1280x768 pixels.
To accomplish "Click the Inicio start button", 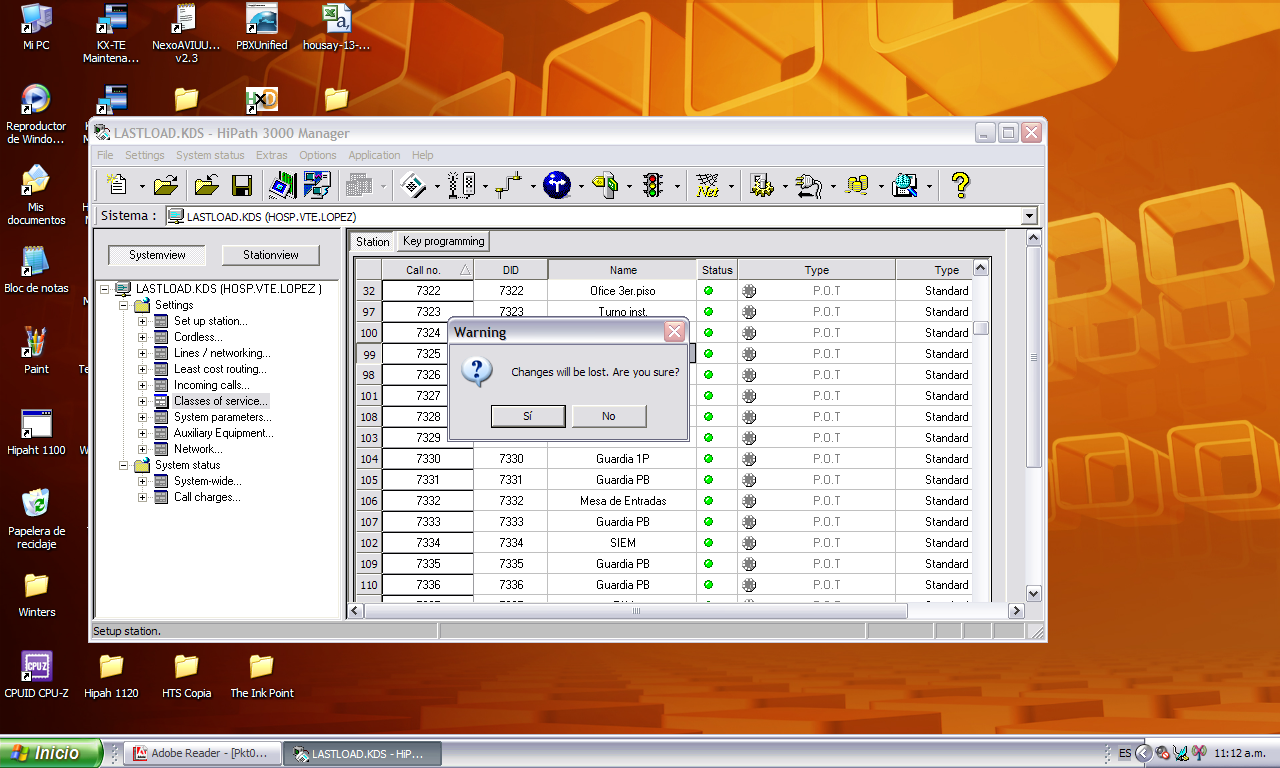I will coord(51,753).
